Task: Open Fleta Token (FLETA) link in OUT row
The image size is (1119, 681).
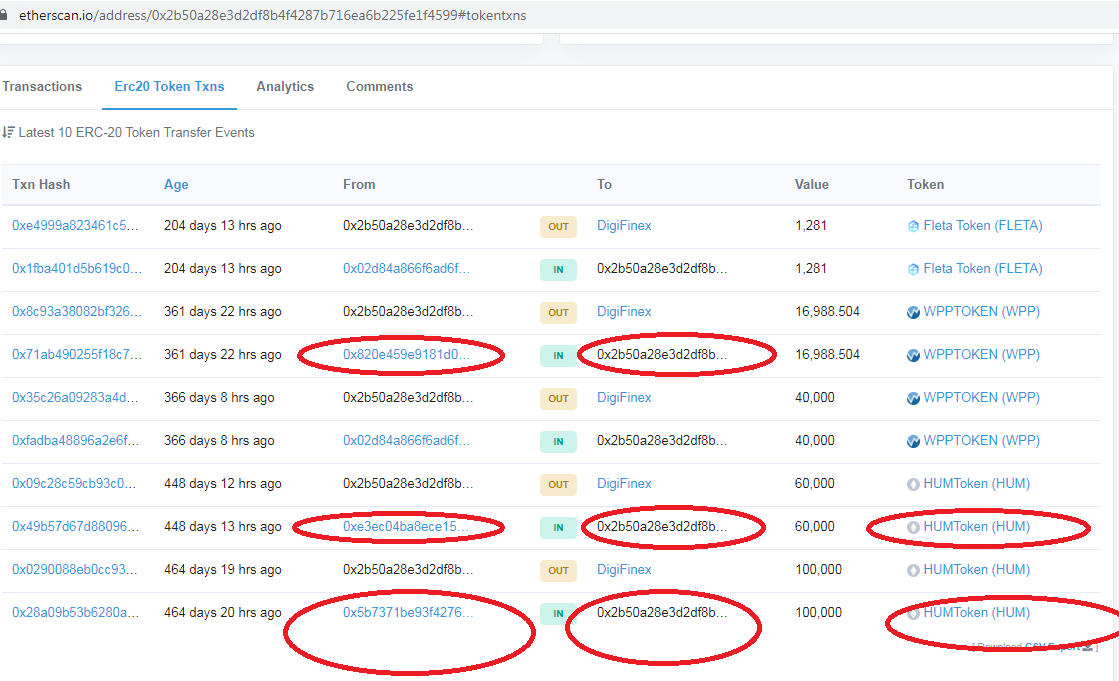Action: click(x=983, y=226)
